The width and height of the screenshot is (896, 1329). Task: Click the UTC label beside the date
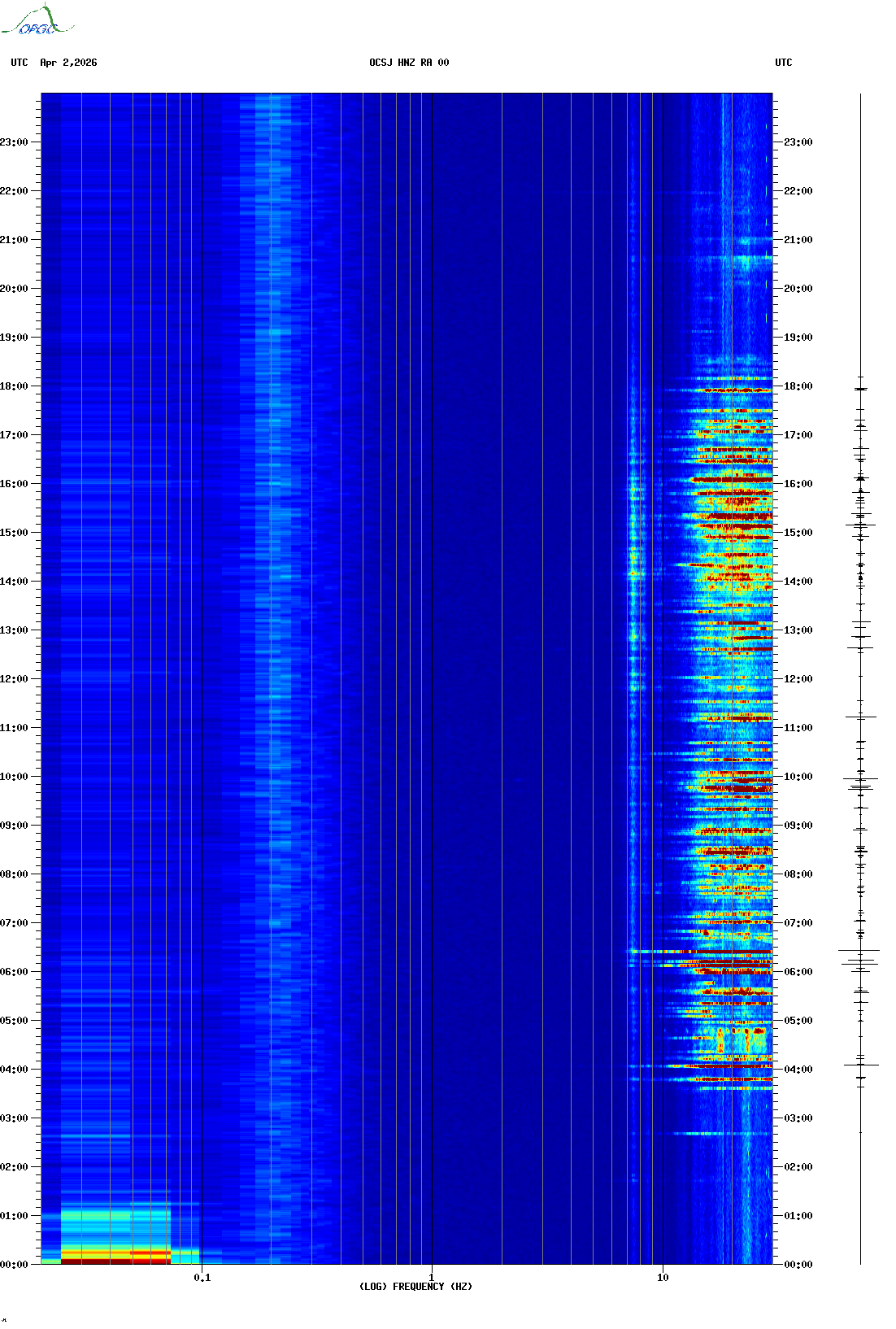pyautogui.click(x=20, y=63)
